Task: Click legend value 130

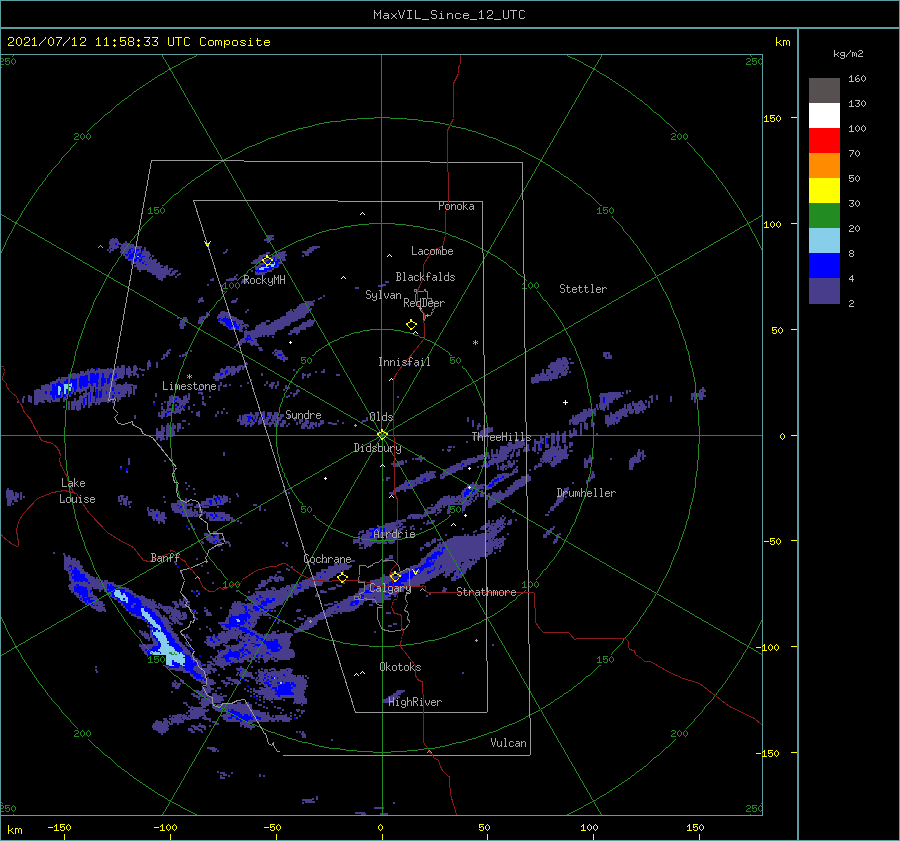Action: tap(858, 104)
